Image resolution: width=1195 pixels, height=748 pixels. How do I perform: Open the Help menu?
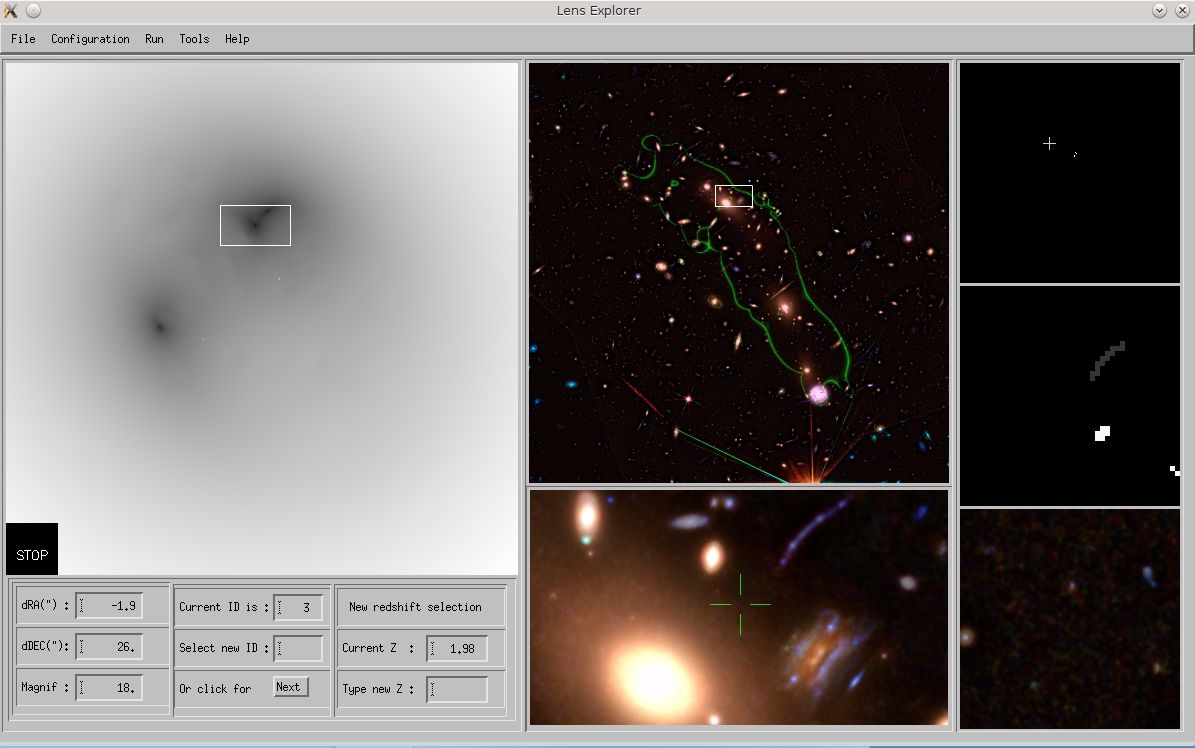coord(237,39)
